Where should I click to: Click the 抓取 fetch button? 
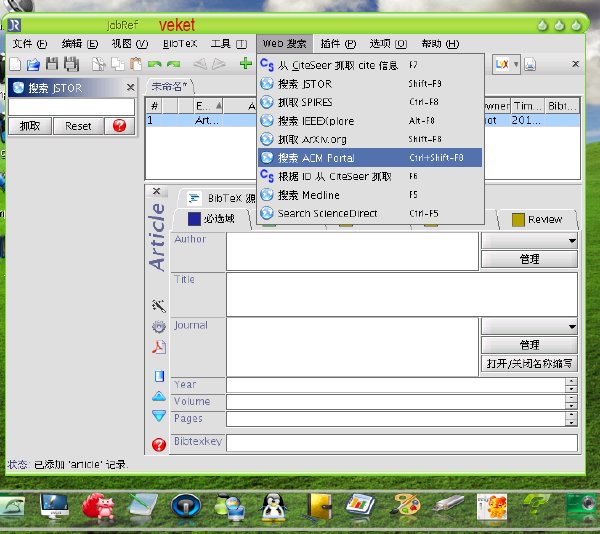pyautogui.click(x=30, y=126)
